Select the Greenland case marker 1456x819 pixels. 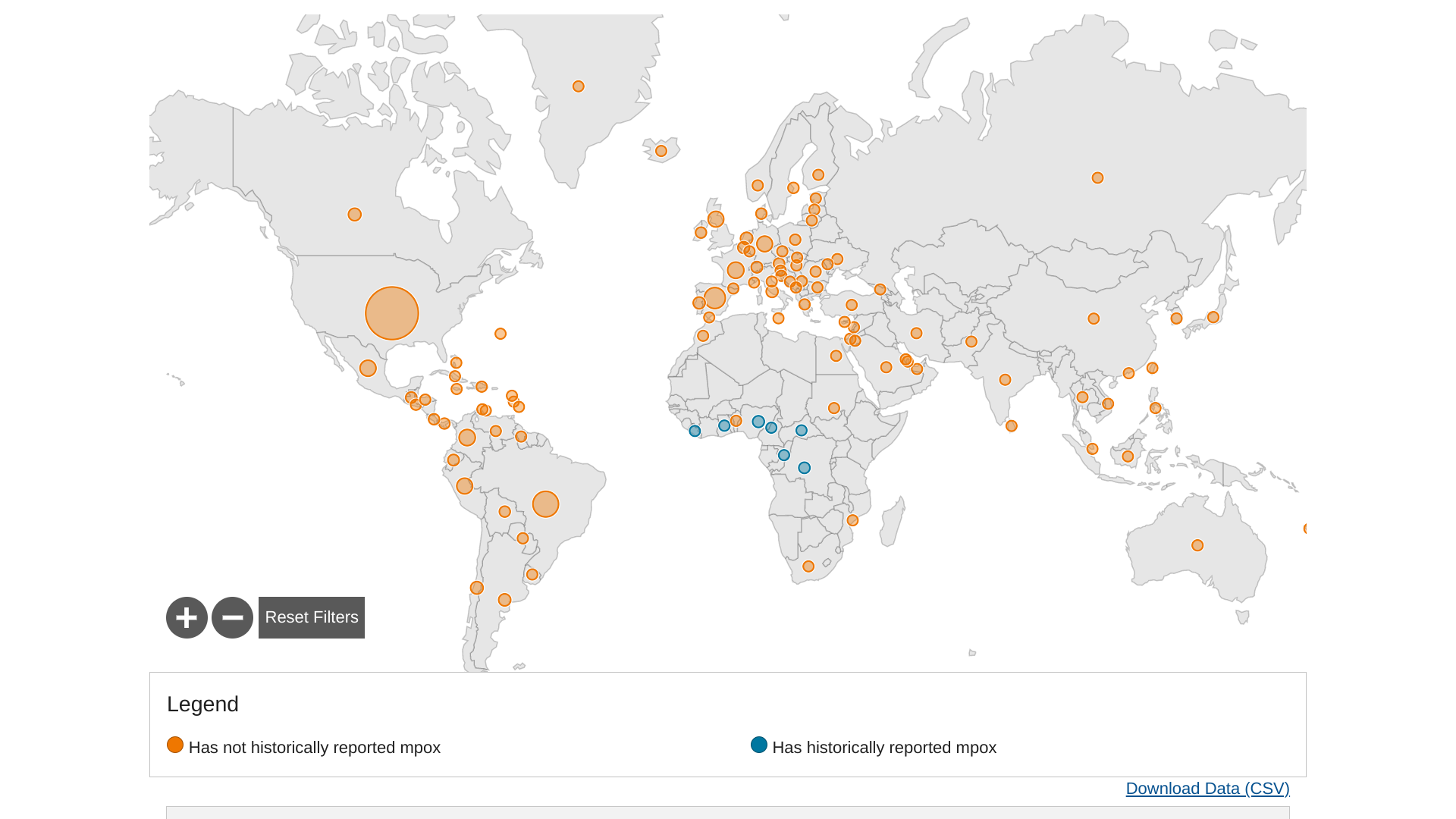(x=579, y=86)
